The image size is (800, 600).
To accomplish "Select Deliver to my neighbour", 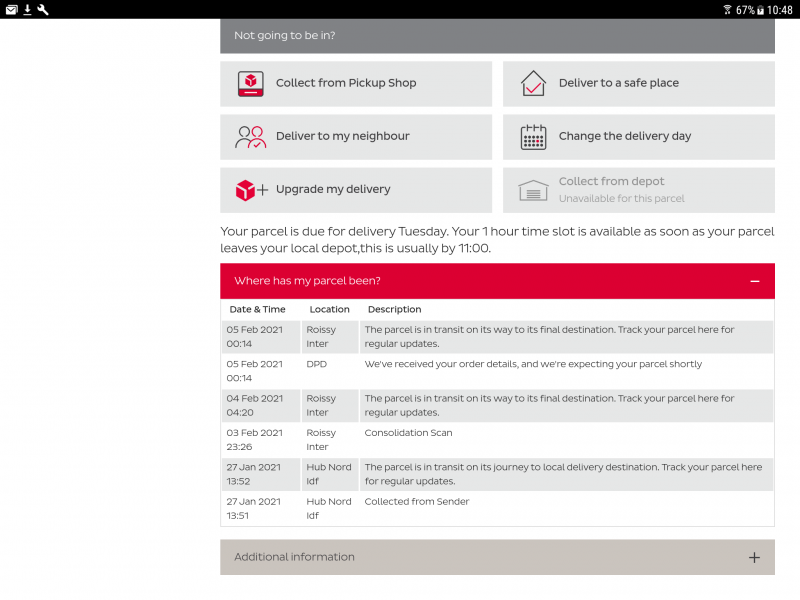I will 342,136.
